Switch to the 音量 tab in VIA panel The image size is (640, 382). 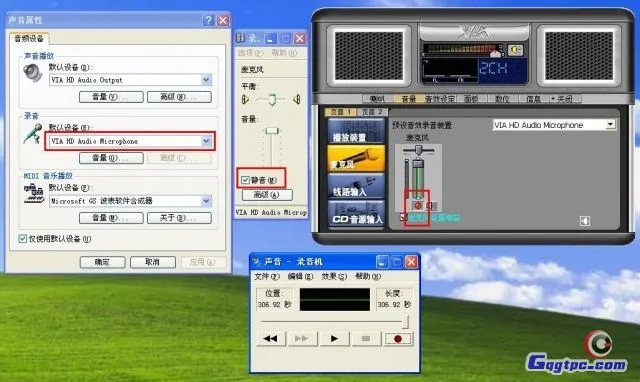pos(409,99)
